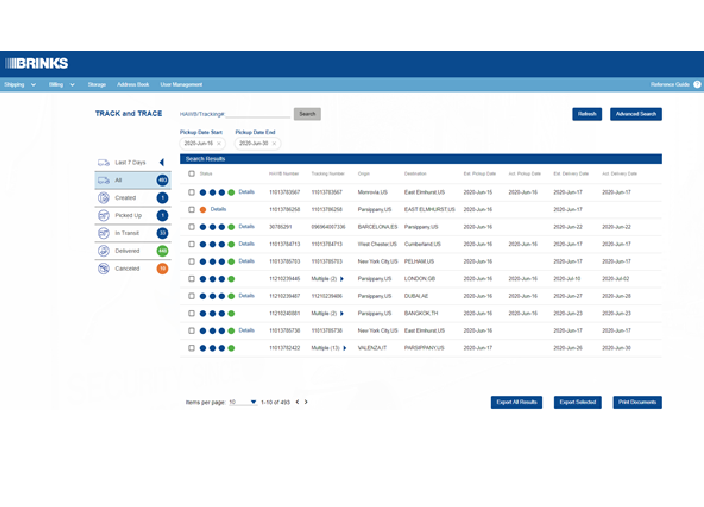Check the select-all checkbox in table header
The image size is (704, 507).
[x=192, y=174]
